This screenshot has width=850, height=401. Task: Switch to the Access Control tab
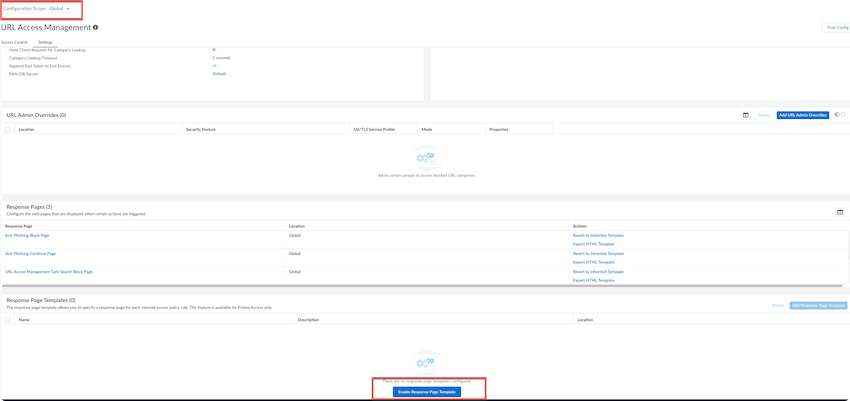tap(14, 42)
